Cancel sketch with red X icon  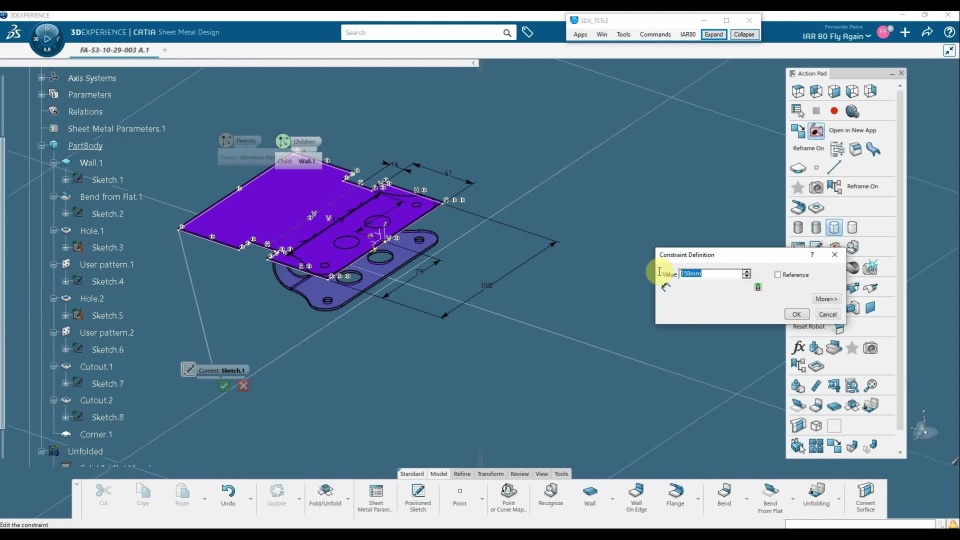[243, 386]
